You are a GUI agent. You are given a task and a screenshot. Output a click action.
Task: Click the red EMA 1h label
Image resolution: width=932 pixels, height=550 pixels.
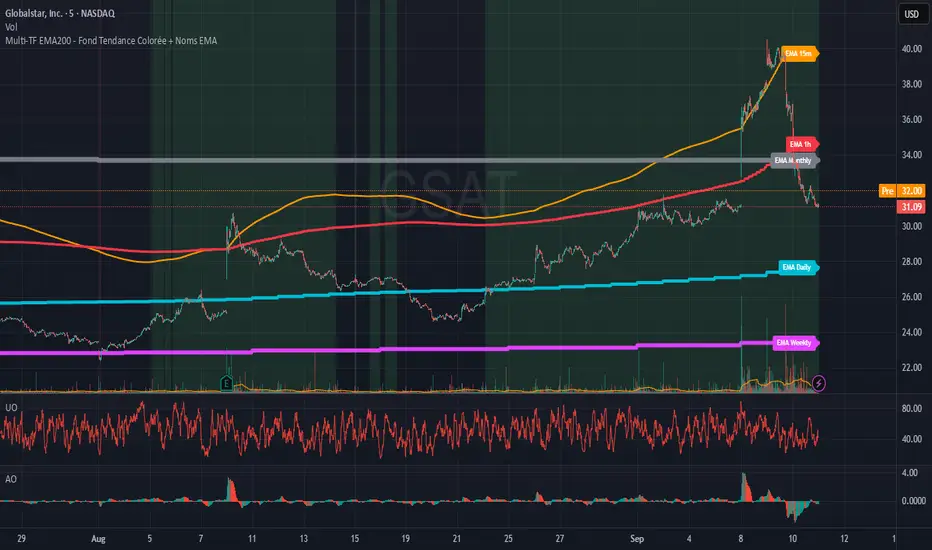tap(802, 144)
